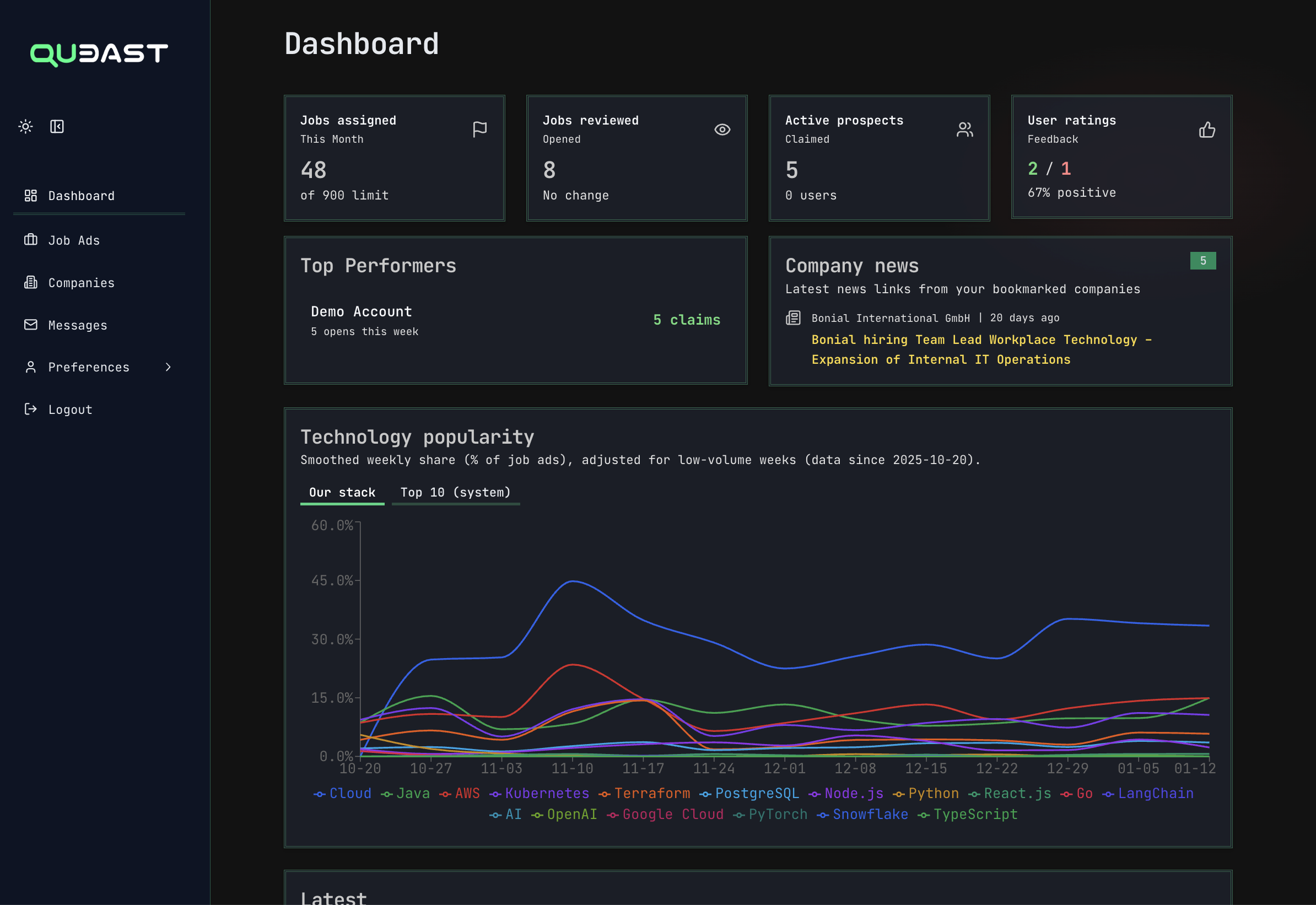Open Messages via envelope icon

pyautogui.click(x=30, y=325)
